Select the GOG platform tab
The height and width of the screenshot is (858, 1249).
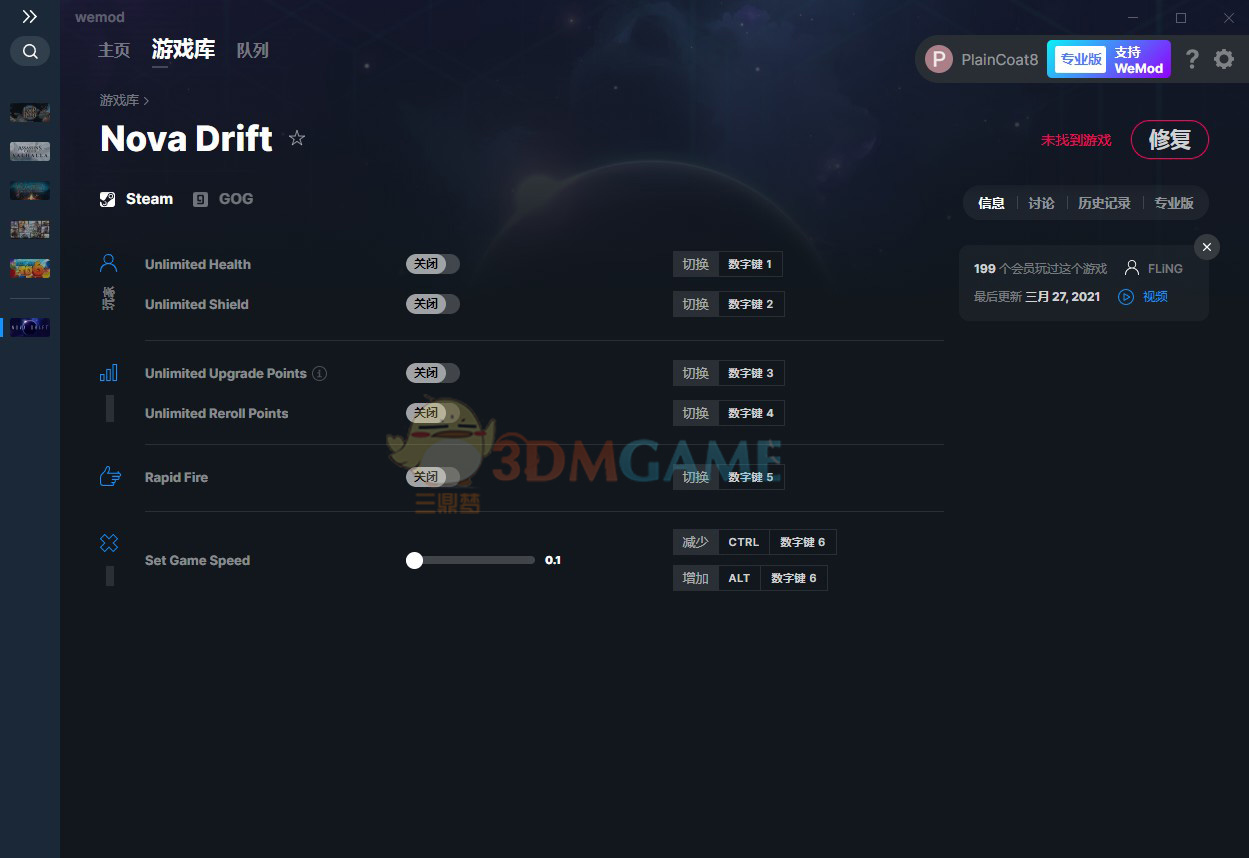coord(224,199)
